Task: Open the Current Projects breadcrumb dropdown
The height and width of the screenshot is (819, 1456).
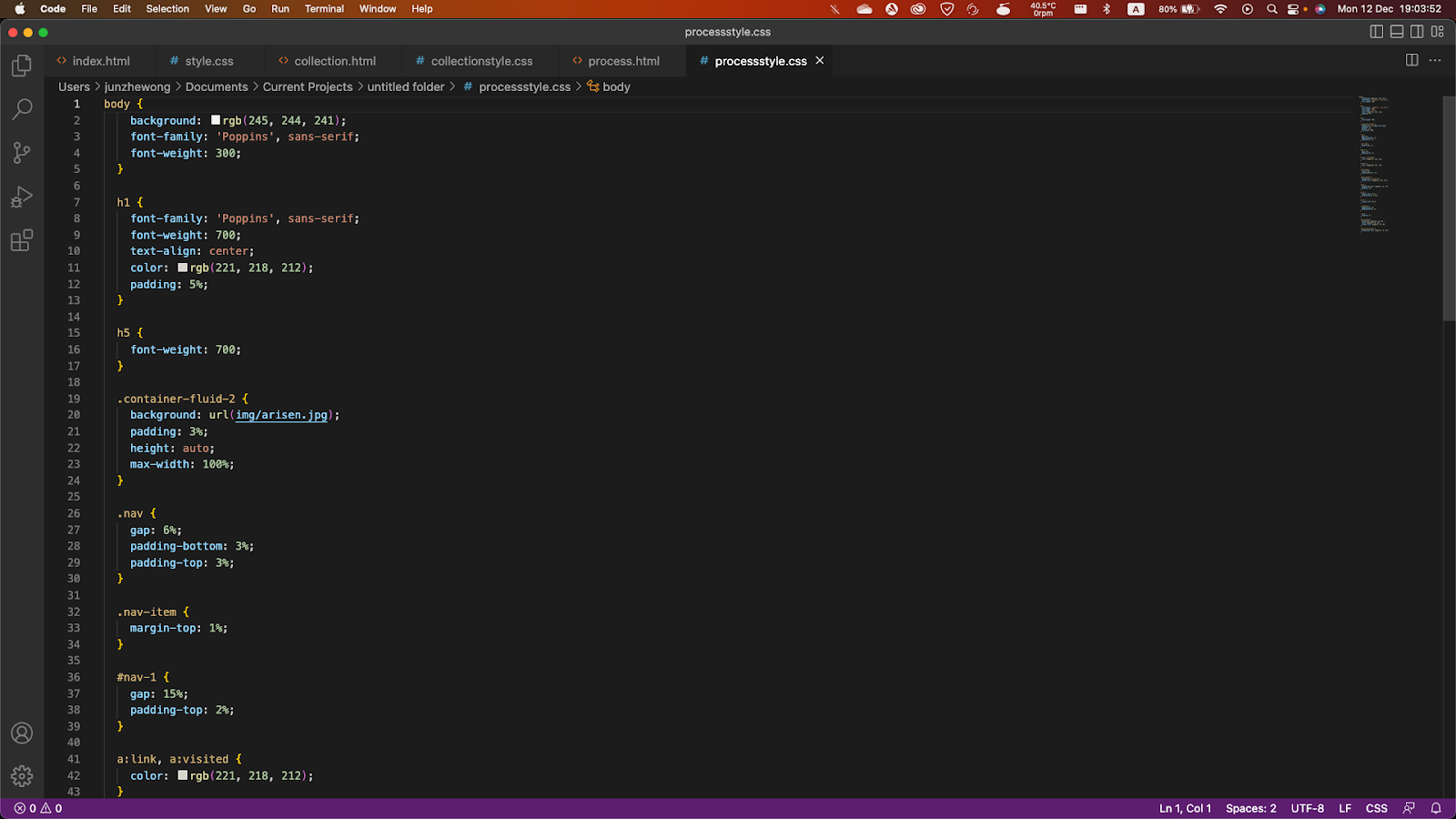Action: 308,86
